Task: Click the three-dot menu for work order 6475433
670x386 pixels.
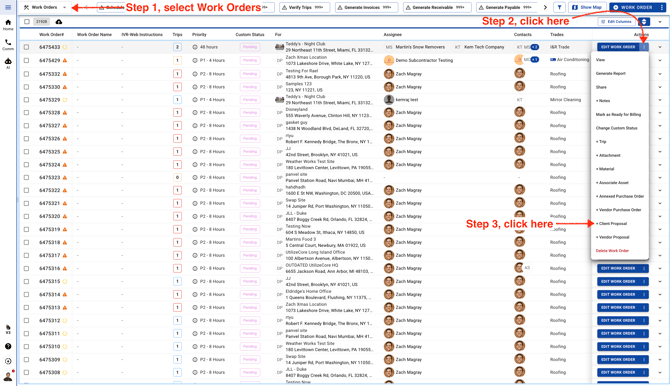Action: coord(644,47)
